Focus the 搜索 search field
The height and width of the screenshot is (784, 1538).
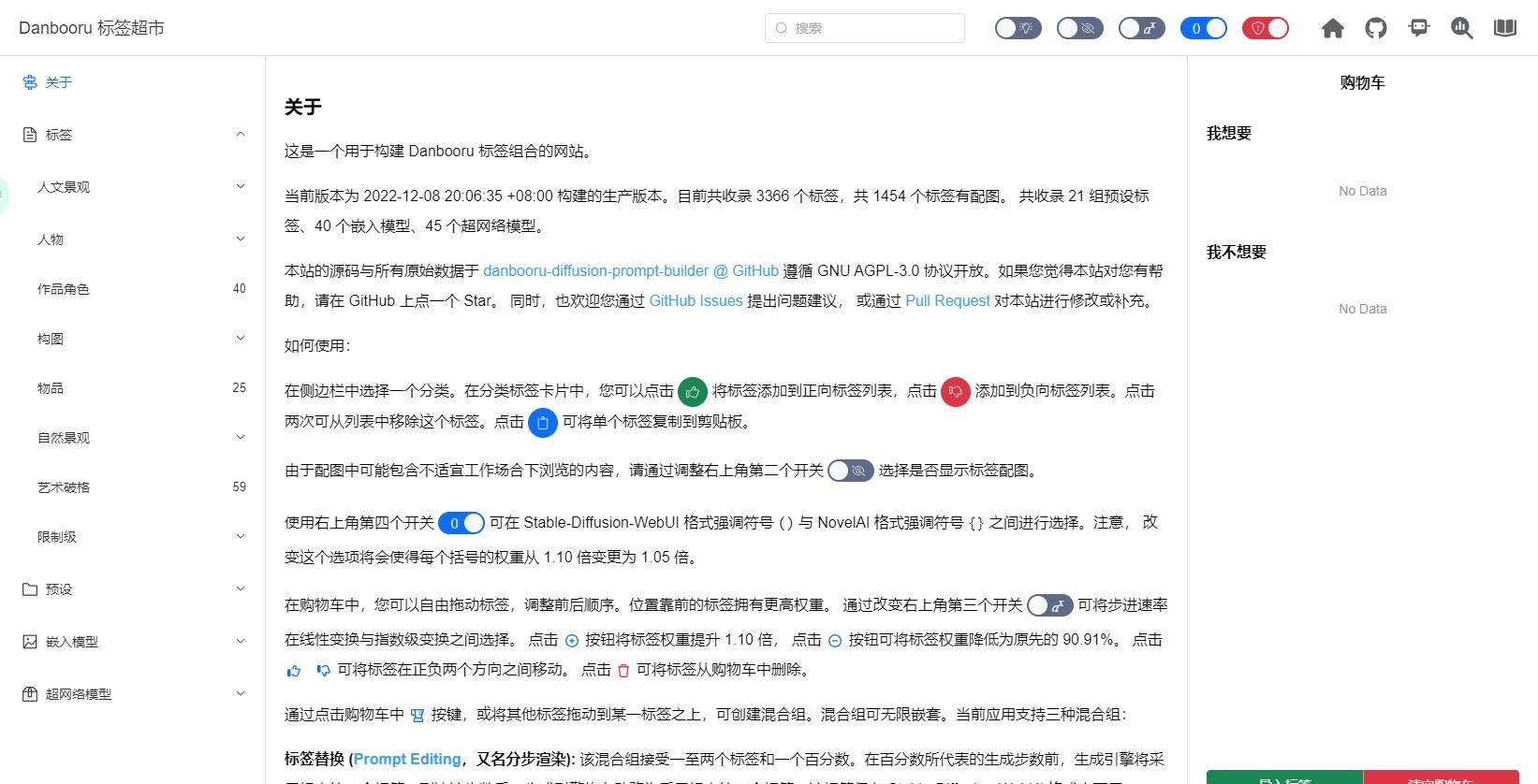point(865,28)
